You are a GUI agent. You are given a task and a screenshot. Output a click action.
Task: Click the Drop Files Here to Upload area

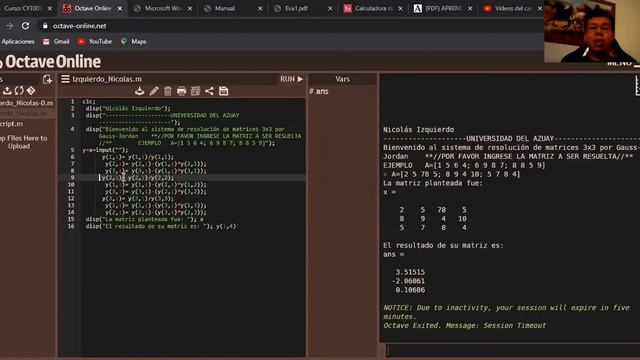coord(24,142)
